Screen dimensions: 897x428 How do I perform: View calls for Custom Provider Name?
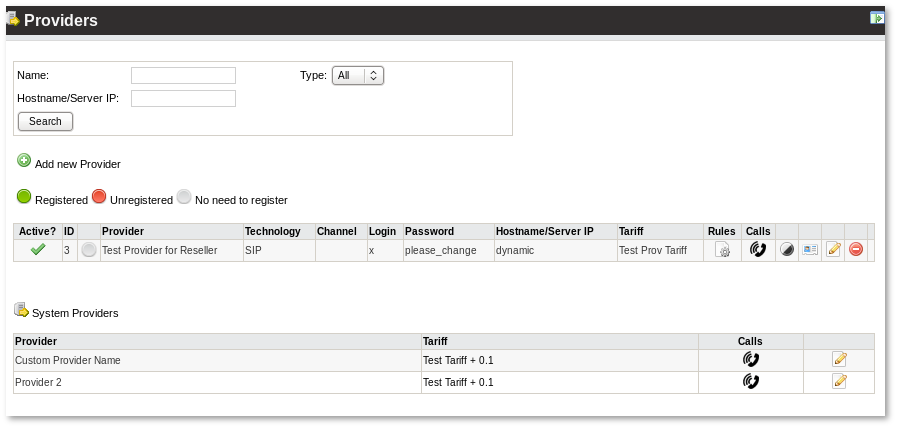point(750,360)
